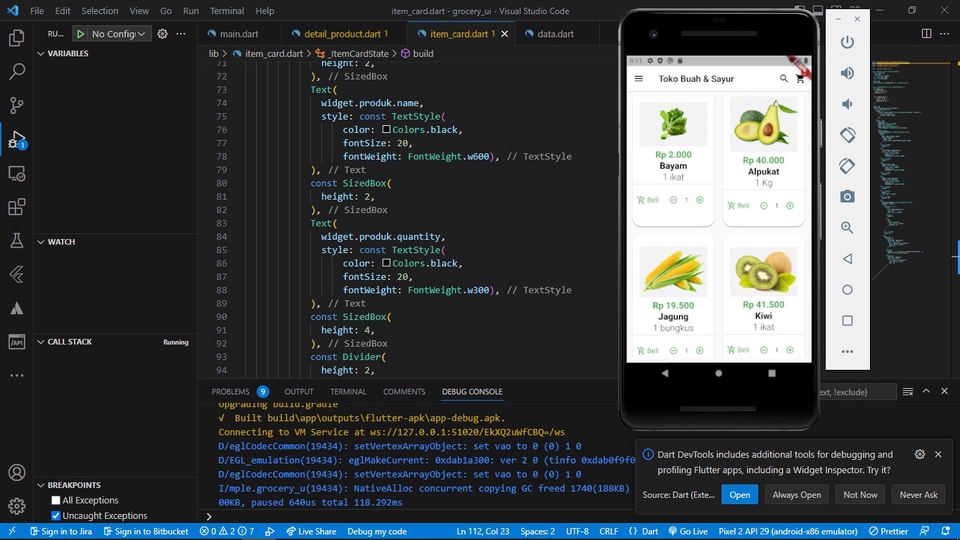Click the black color swatch on line 75
Image resolution: width=960 pixels, height=540 pixels.
click(387, 130)
